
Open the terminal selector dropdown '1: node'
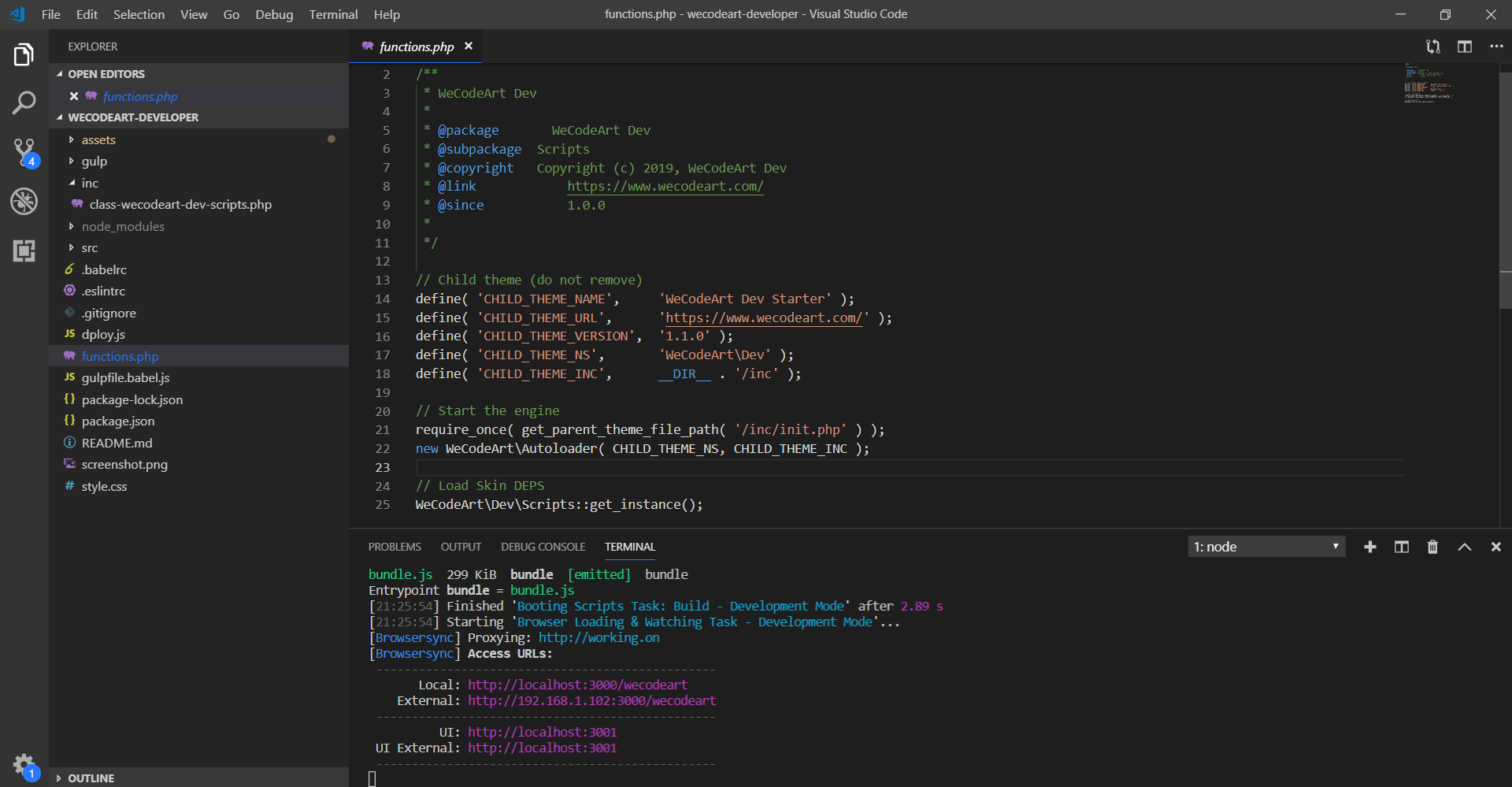tap(1266, 547)
